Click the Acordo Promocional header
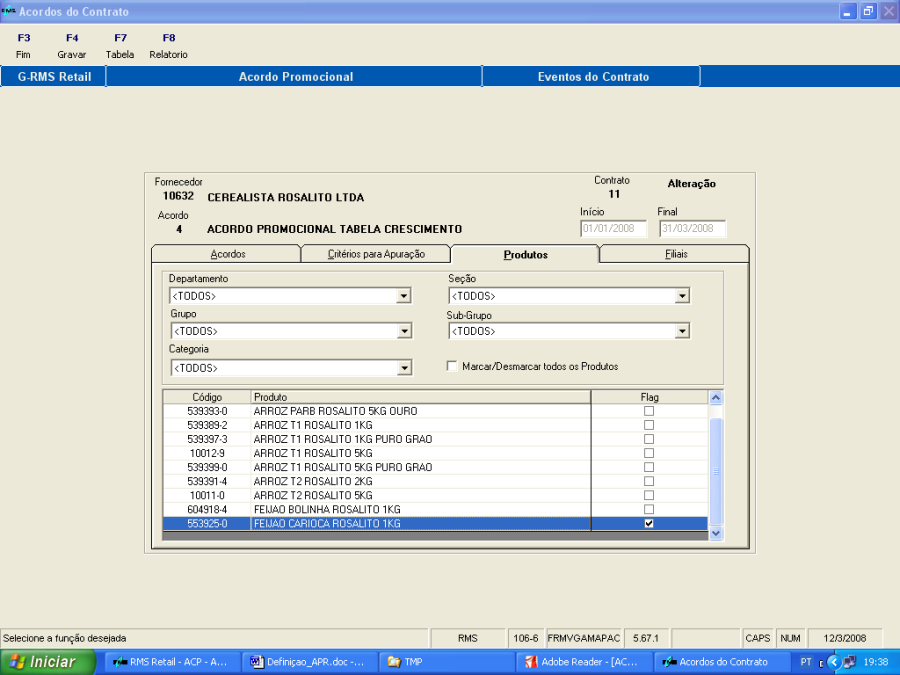 click(295, 76)
